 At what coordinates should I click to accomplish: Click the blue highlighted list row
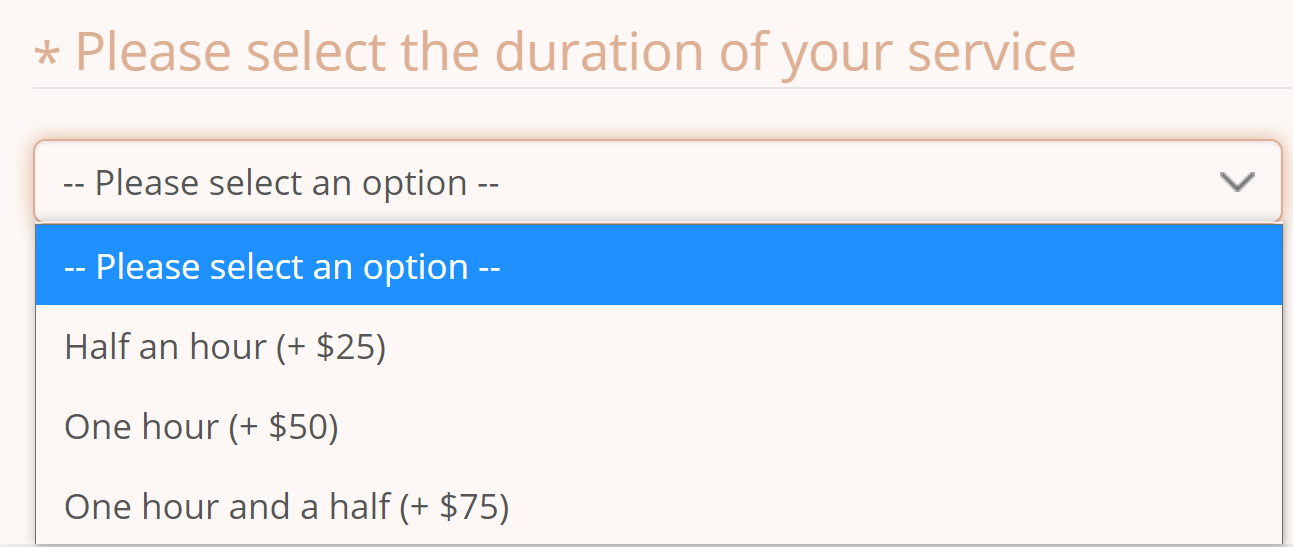[x=659, y=266]
